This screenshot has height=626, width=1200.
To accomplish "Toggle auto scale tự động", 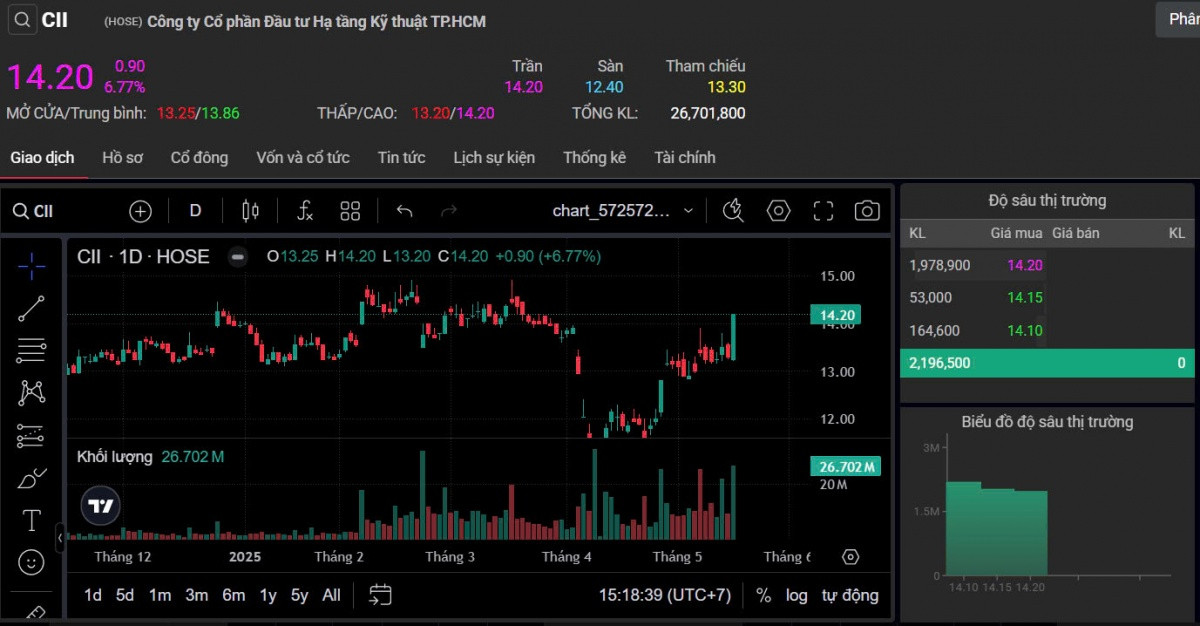I will (850, 595).
